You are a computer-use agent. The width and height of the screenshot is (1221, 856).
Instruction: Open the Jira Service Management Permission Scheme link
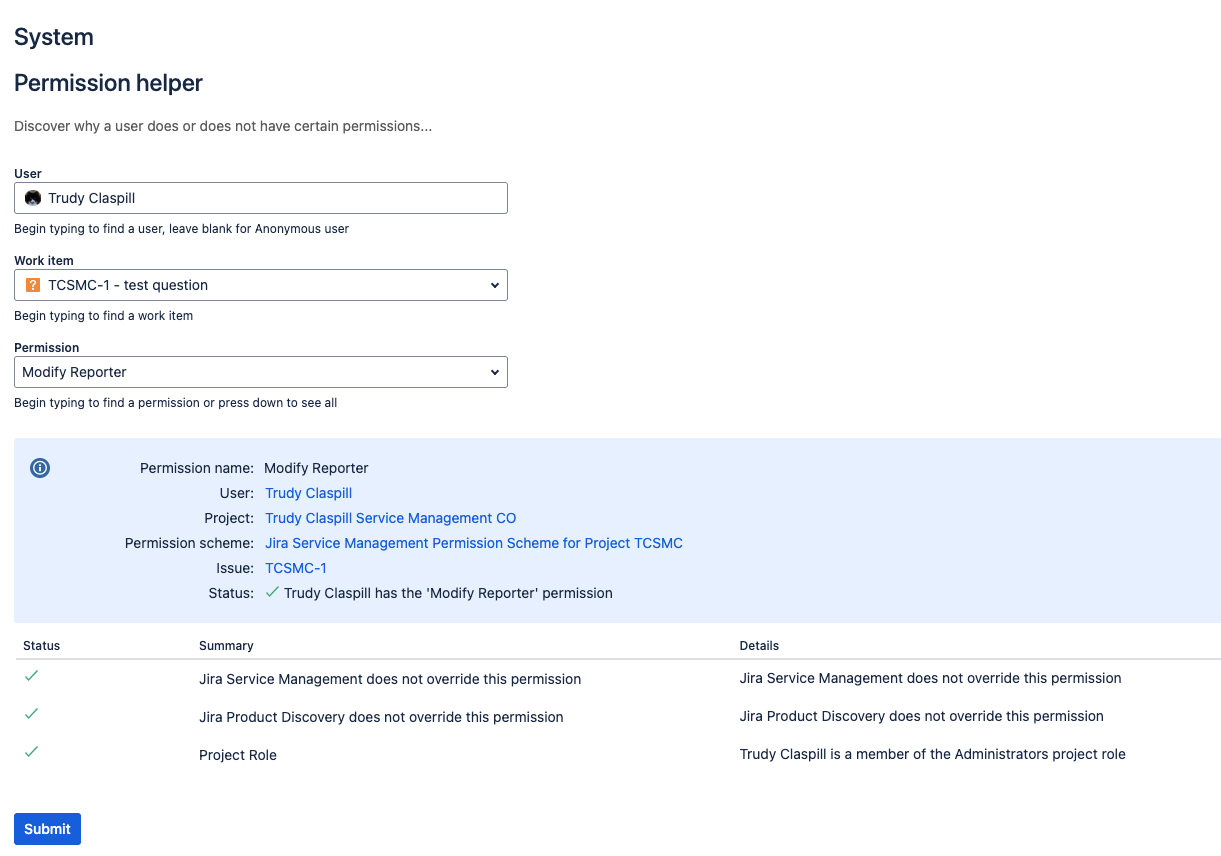(x=473, y=542)
